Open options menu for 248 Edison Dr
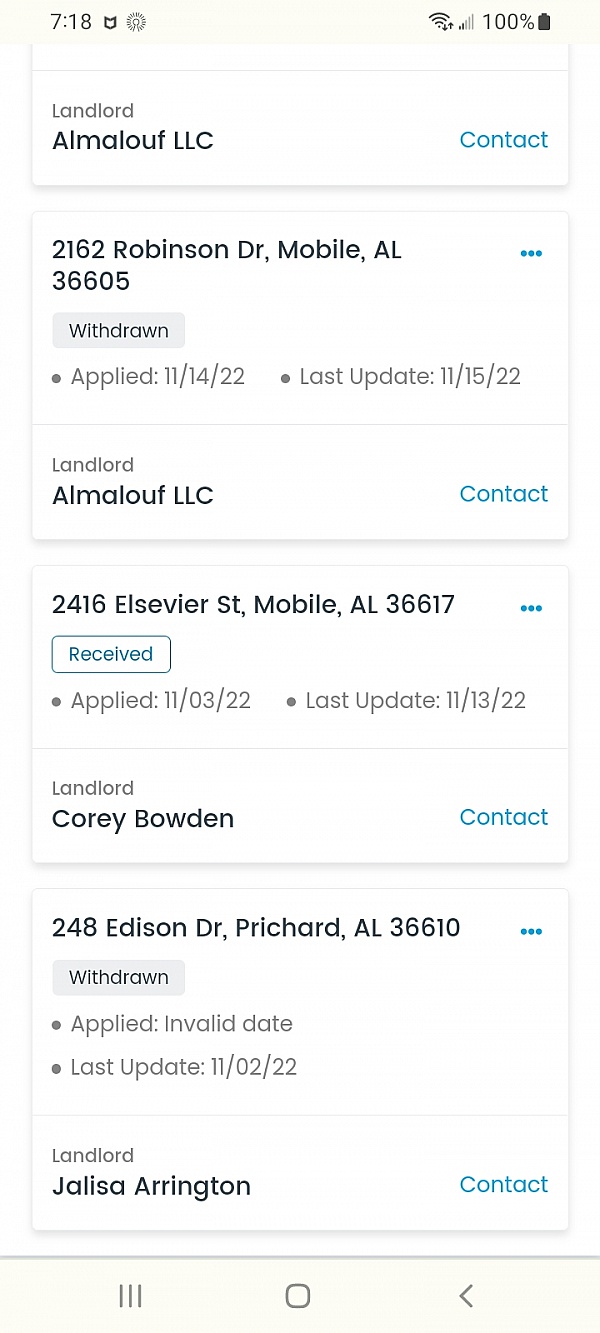The width and height of the screenshot is (600, 1333). (x=531, y=932)
